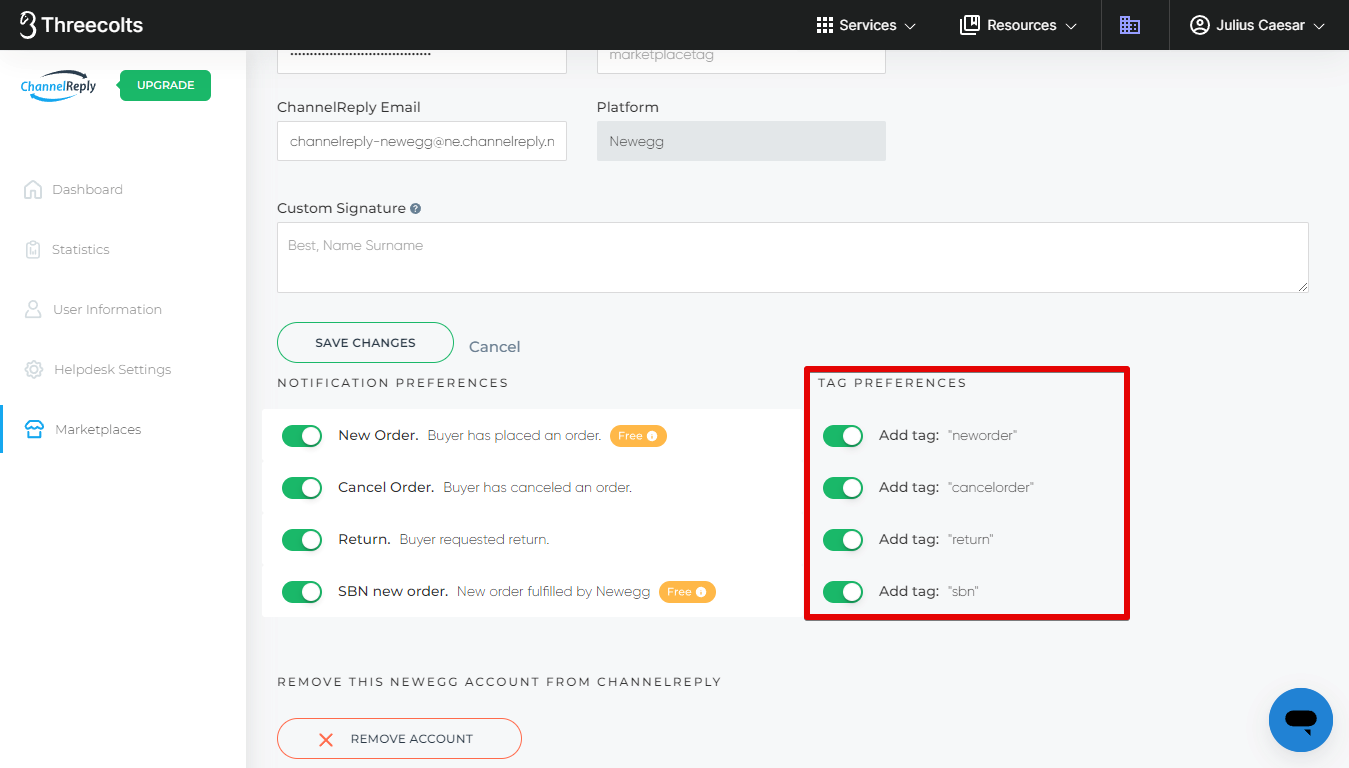Screen dimensions: 1349x768
Task: Click the "Remove this Newegg account" heading
Action: (499, 682)
